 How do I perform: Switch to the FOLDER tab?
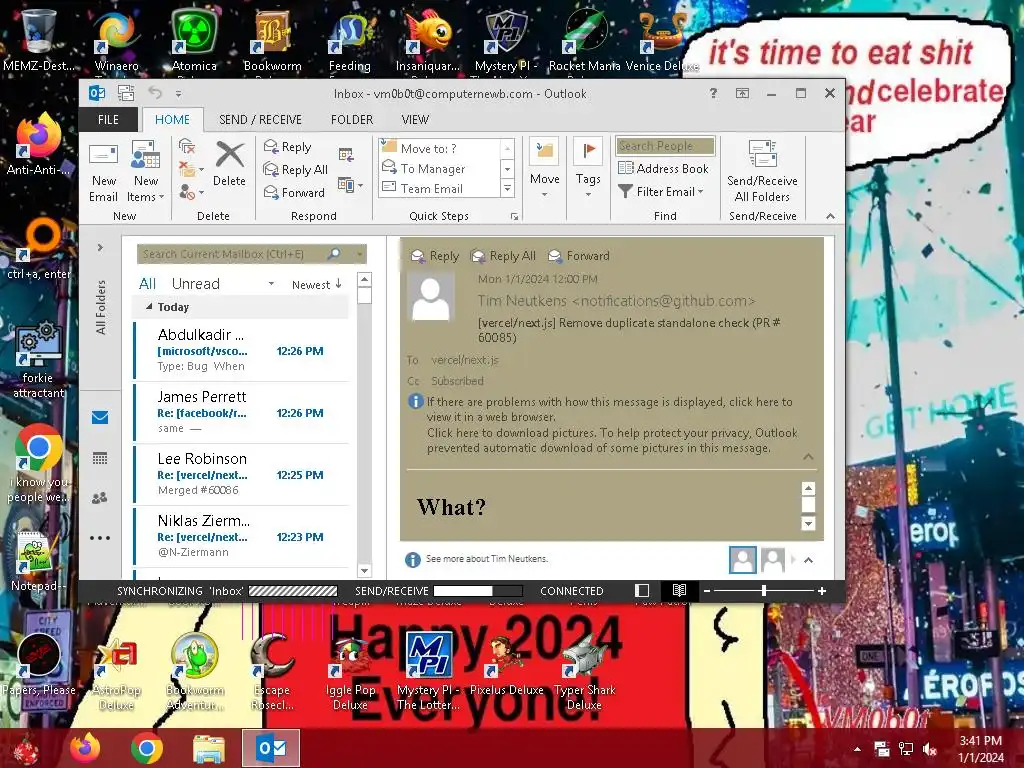(x=352, y=120)
